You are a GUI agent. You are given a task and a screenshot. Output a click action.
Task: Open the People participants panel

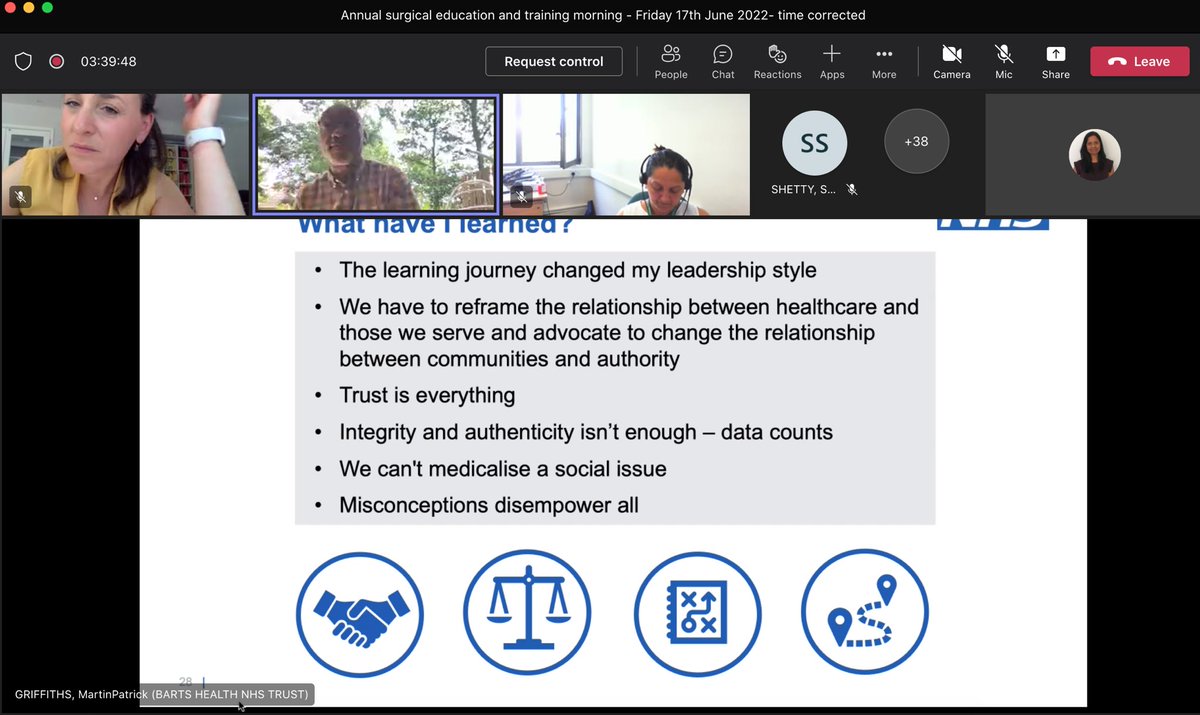[671, 61]
